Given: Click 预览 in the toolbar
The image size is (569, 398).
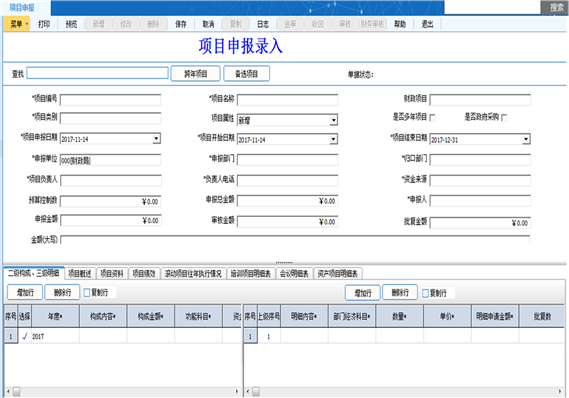Looking at the screenshot, I should [71, 24].
